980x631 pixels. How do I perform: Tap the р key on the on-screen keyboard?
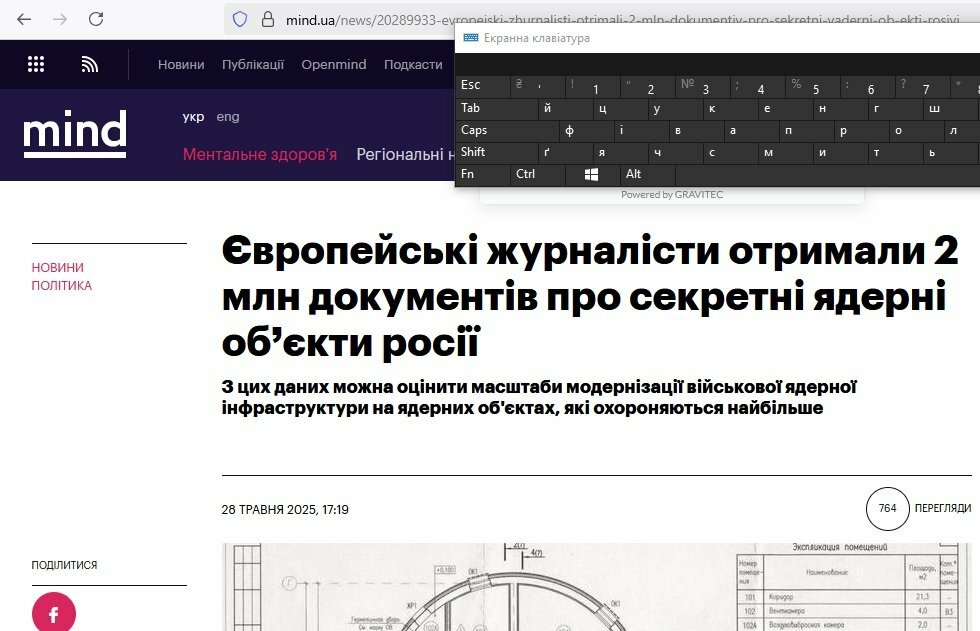[x=861, y=130]
